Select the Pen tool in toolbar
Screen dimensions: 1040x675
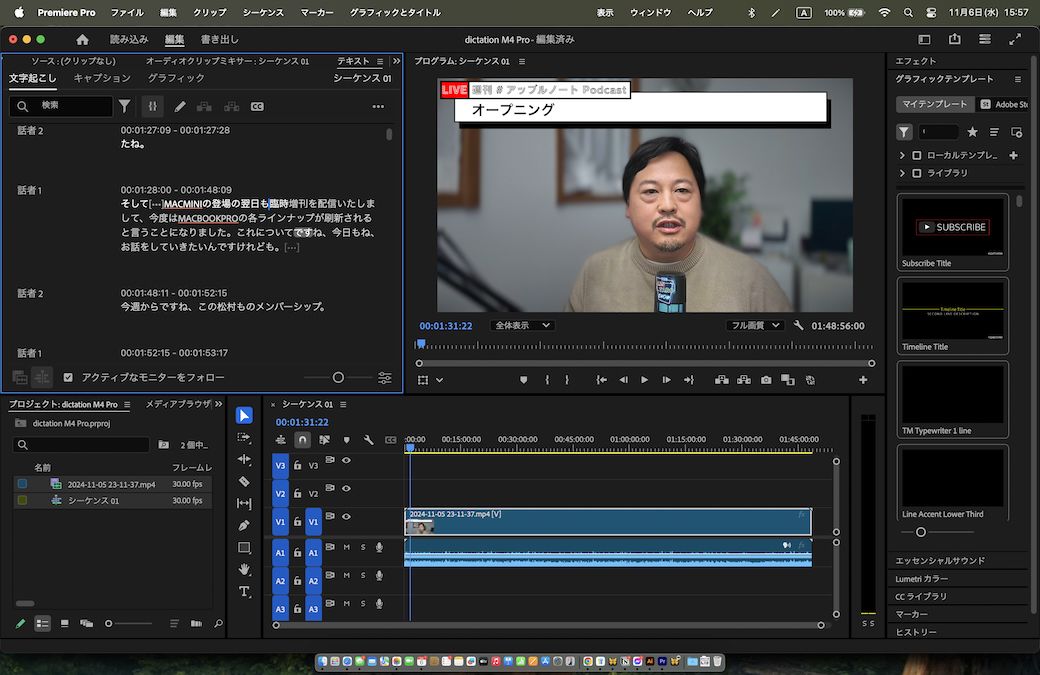(244, 525)
